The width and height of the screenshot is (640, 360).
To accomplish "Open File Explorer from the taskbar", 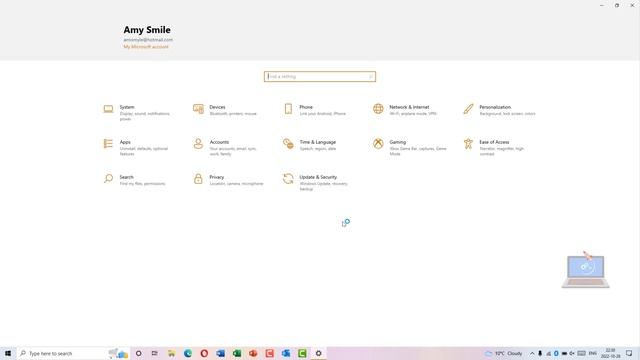I will [x=171, y=353].
